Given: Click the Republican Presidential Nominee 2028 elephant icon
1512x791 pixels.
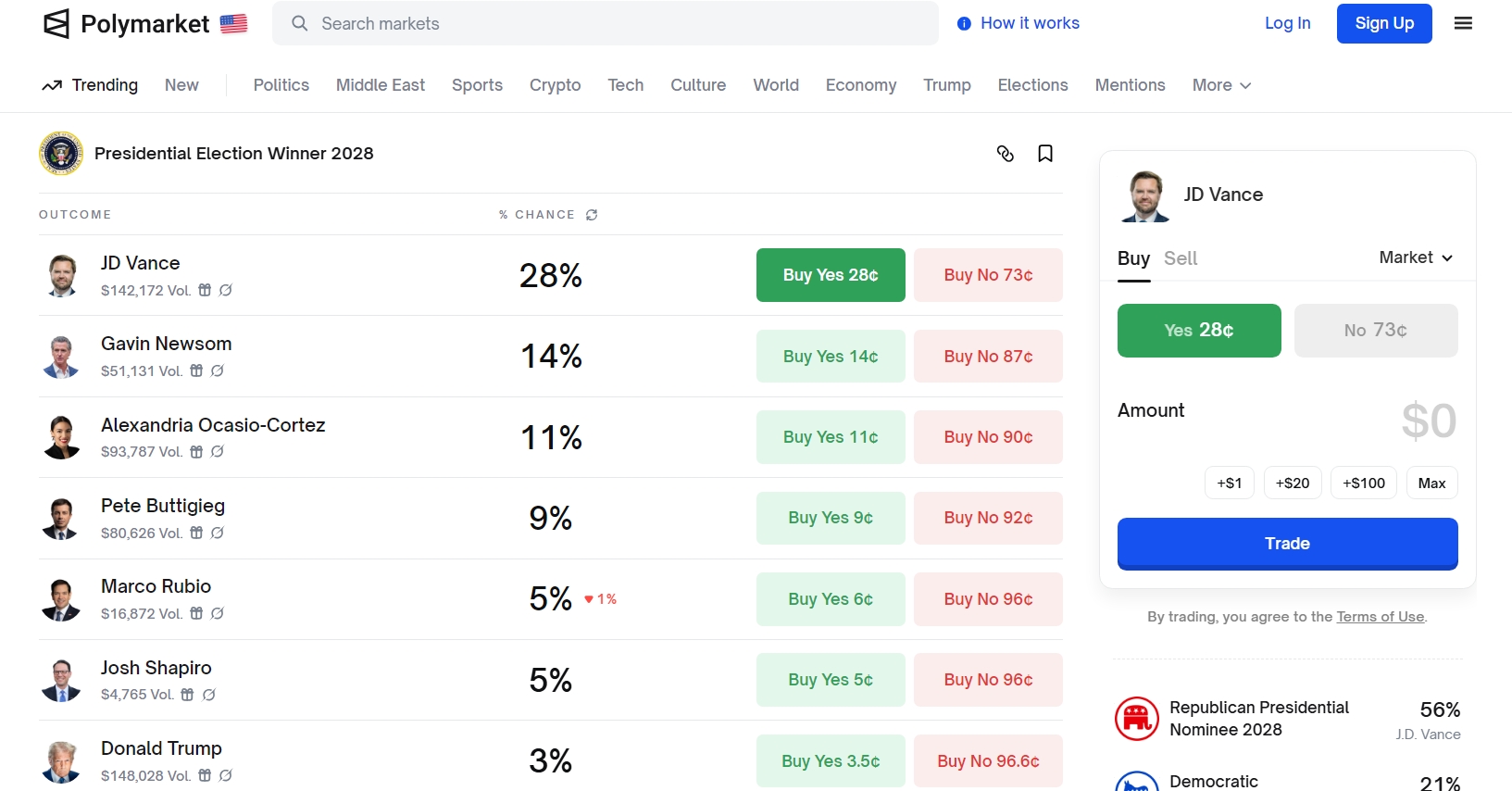Looking at the screenshot, I should (x=1136, y=719).
